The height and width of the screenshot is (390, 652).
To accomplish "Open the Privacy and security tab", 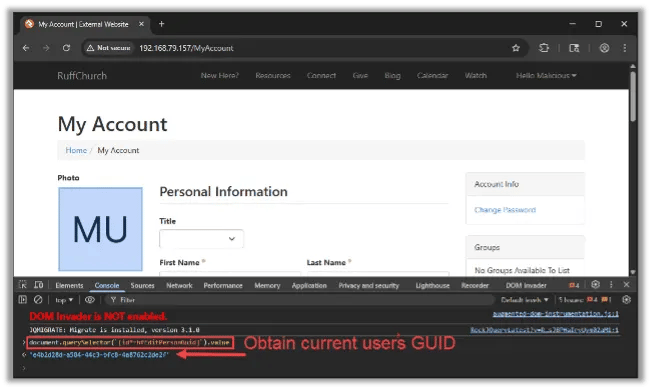I will [368, 286].
